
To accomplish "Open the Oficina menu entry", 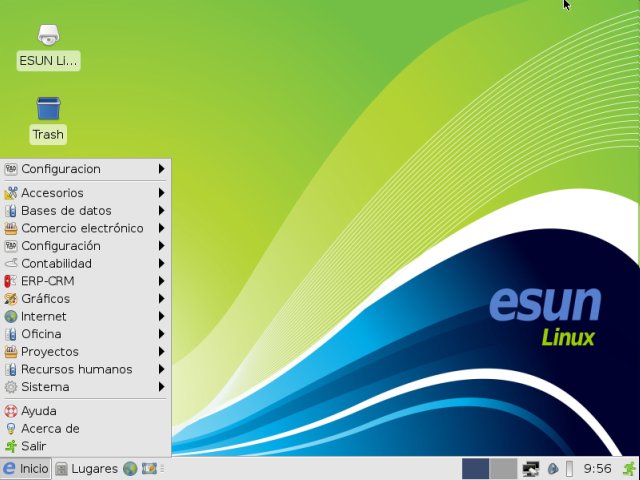I will (x=85, y=334).
